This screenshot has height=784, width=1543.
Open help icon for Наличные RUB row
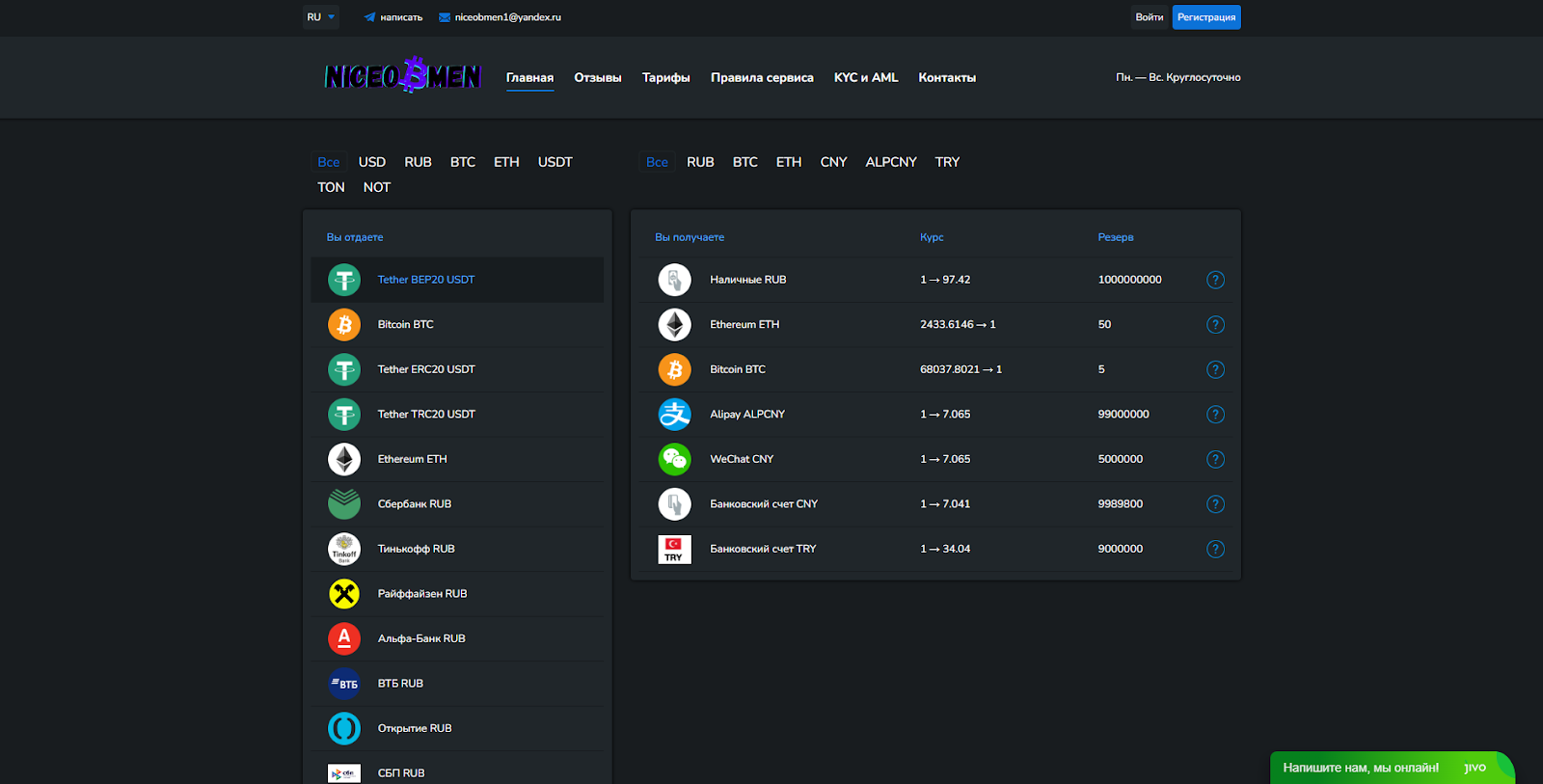pyautogui.click(x=1215, y=280)
